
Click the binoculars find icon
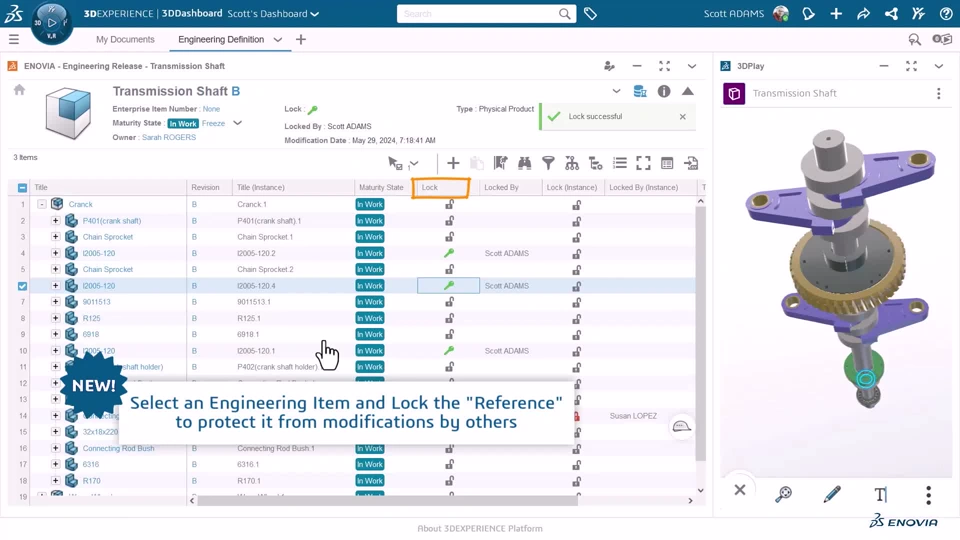[525, 163]
